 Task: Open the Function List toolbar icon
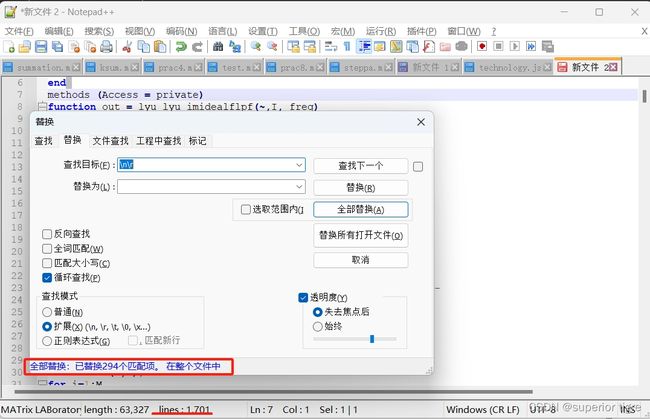click(429, 47)
